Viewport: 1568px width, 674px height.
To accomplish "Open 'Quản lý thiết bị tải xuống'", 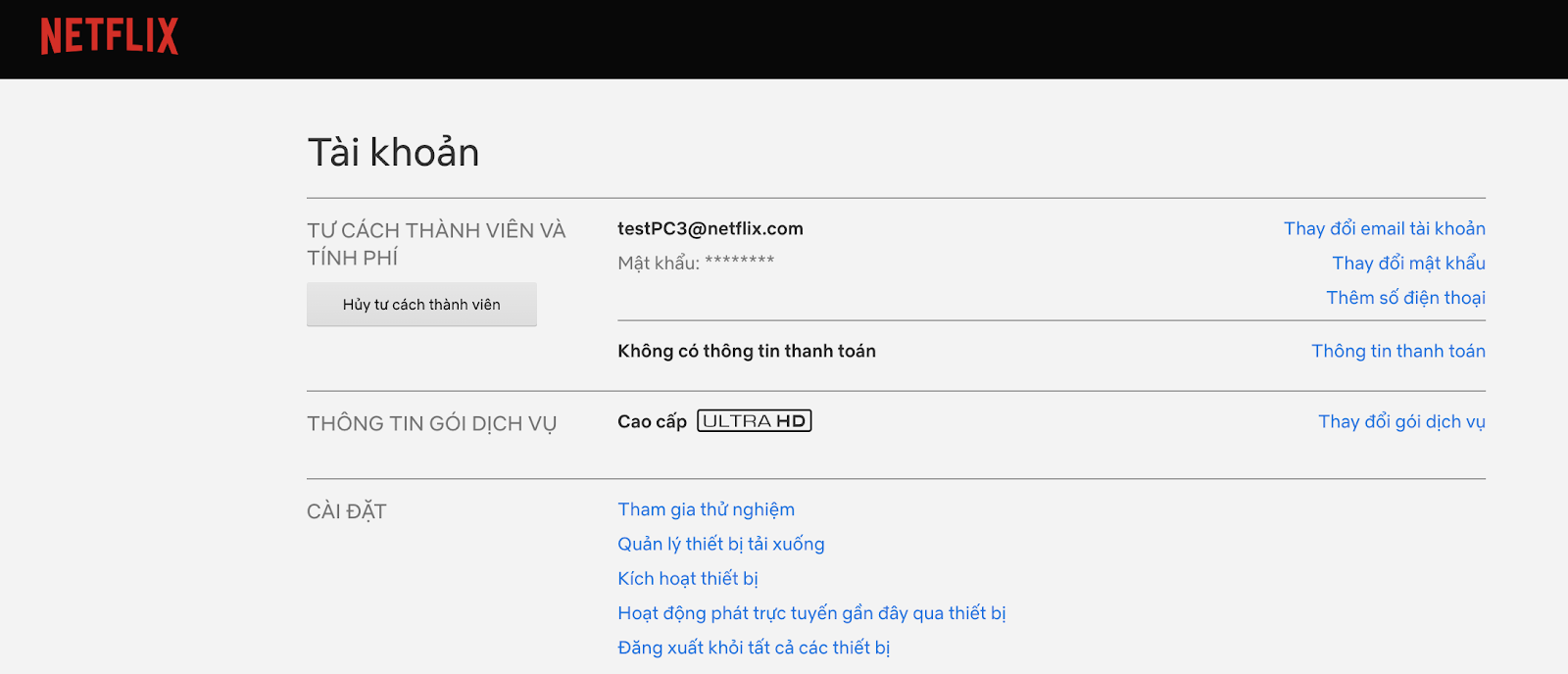I will pos(720,544).
